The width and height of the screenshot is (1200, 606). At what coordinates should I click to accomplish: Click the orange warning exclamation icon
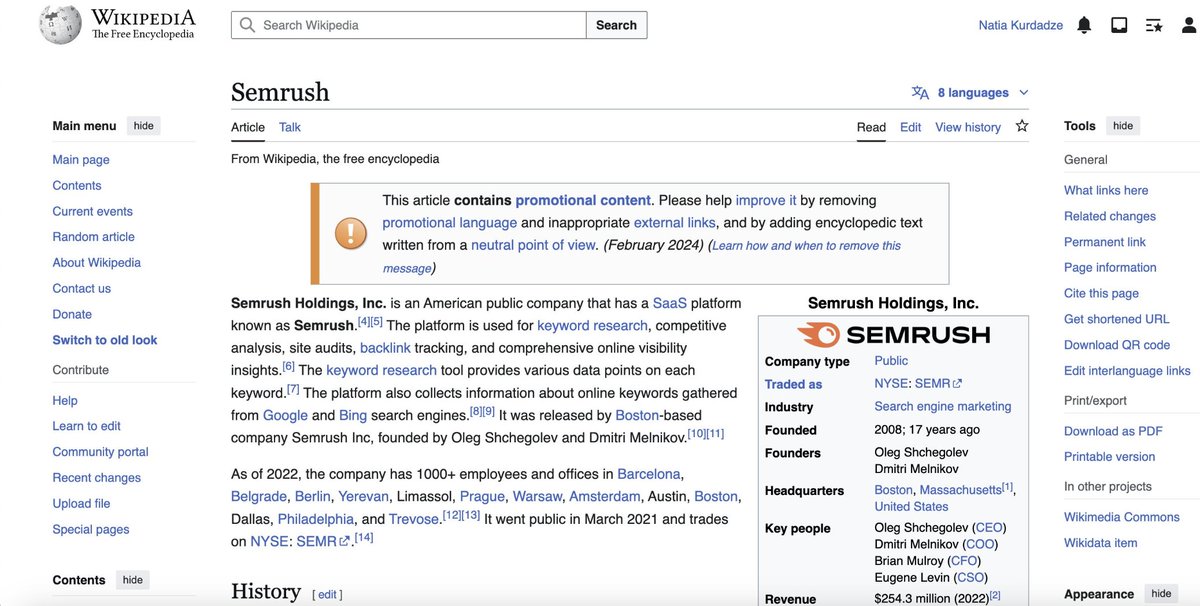[x=351, y=234]
